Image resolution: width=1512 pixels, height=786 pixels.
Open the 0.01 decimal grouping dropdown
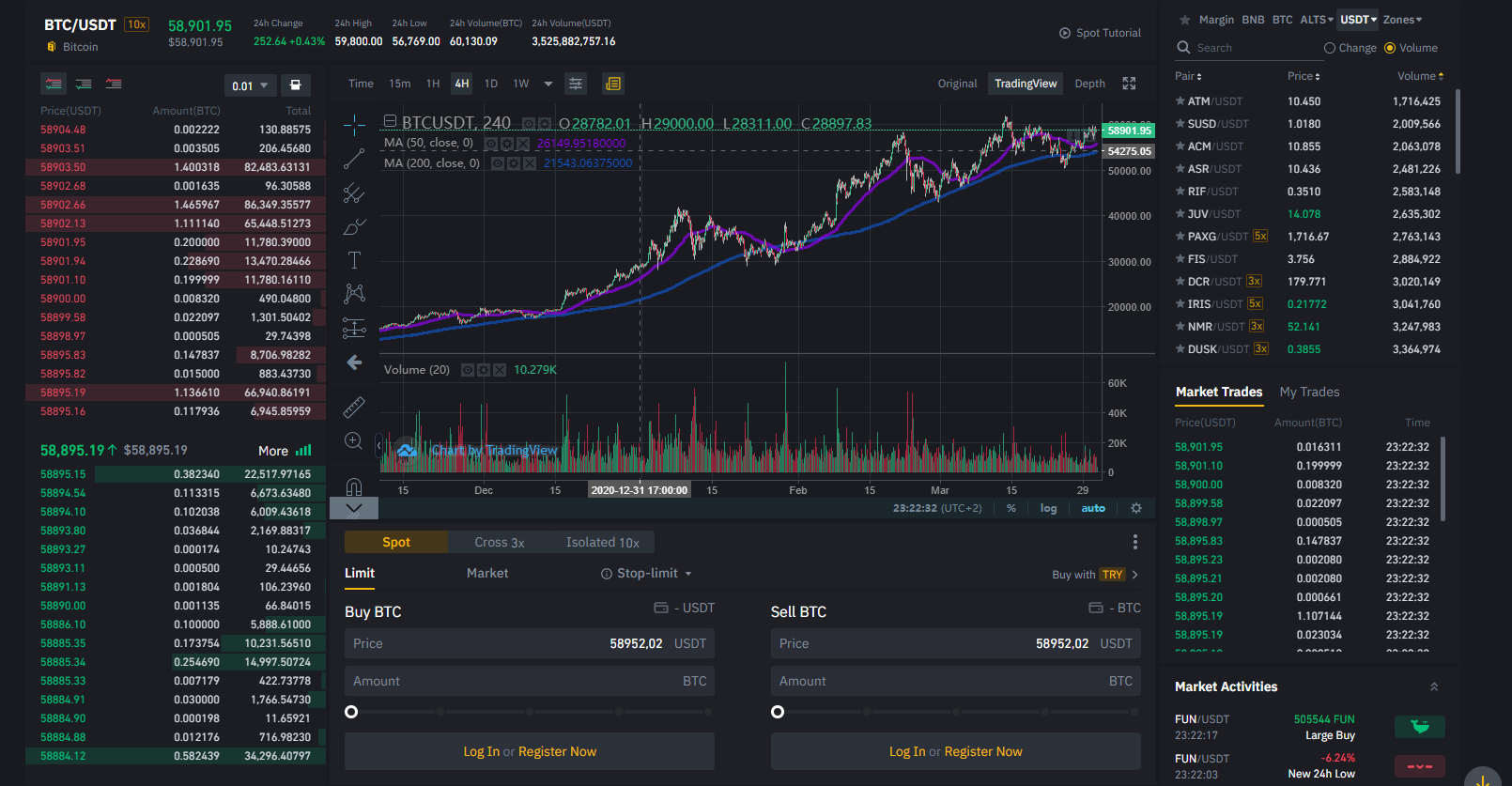(251, 85)
